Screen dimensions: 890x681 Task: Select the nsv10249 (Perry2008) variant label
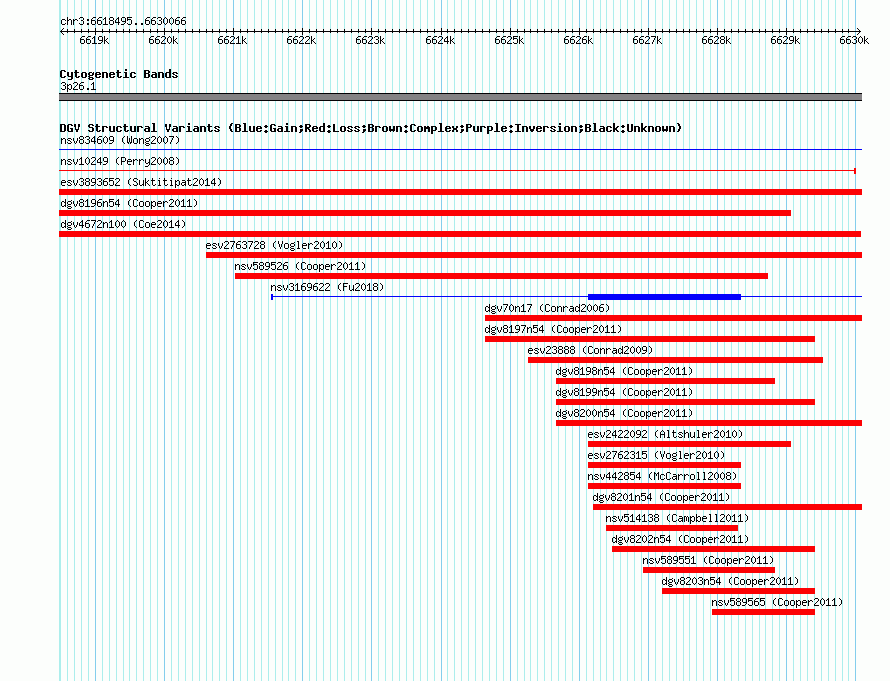point(120,161)
